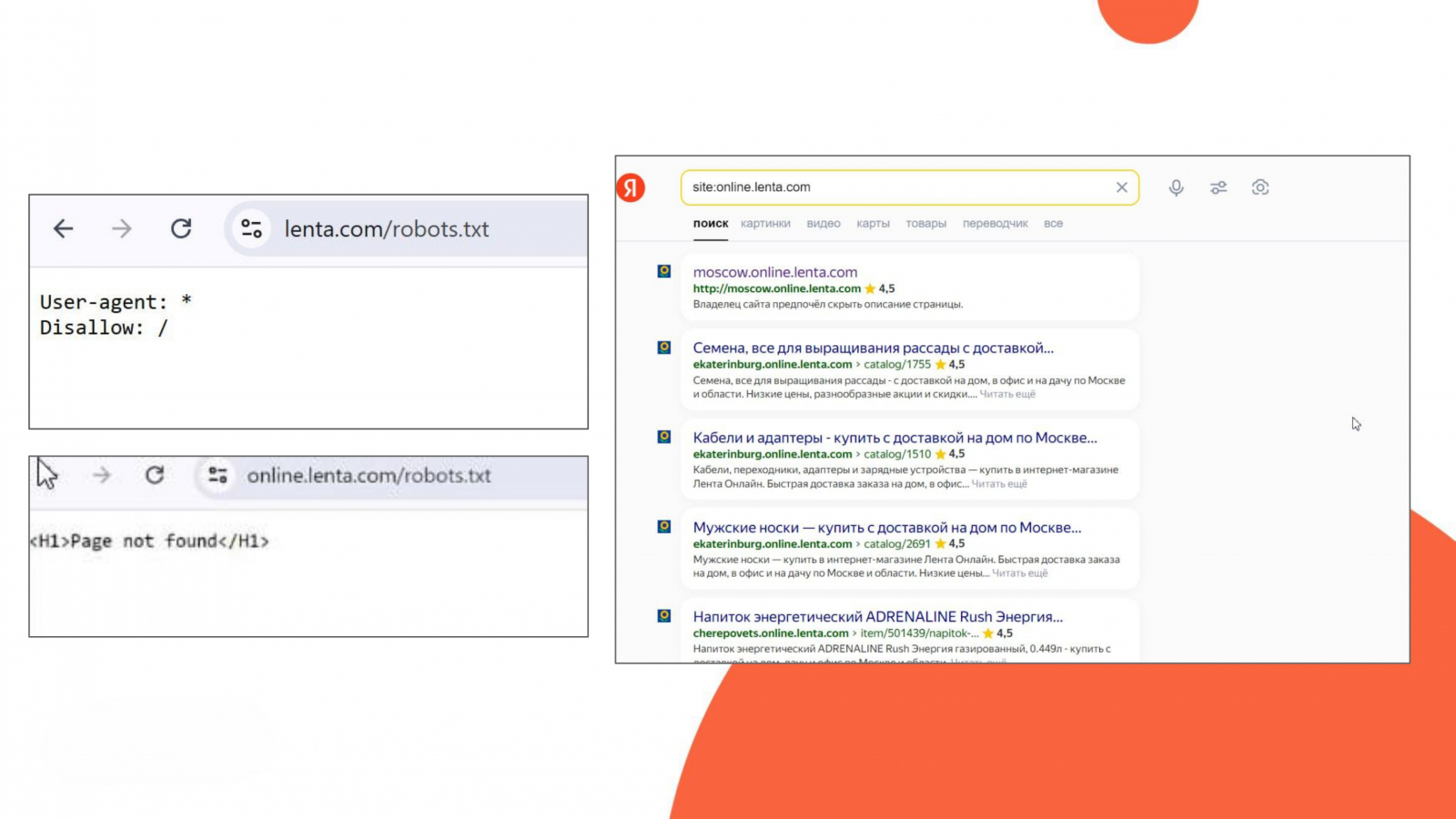Switch to the видео tab
Image resolution: width=1456 pixels, height=819 pixels.
tap(824, 223)
